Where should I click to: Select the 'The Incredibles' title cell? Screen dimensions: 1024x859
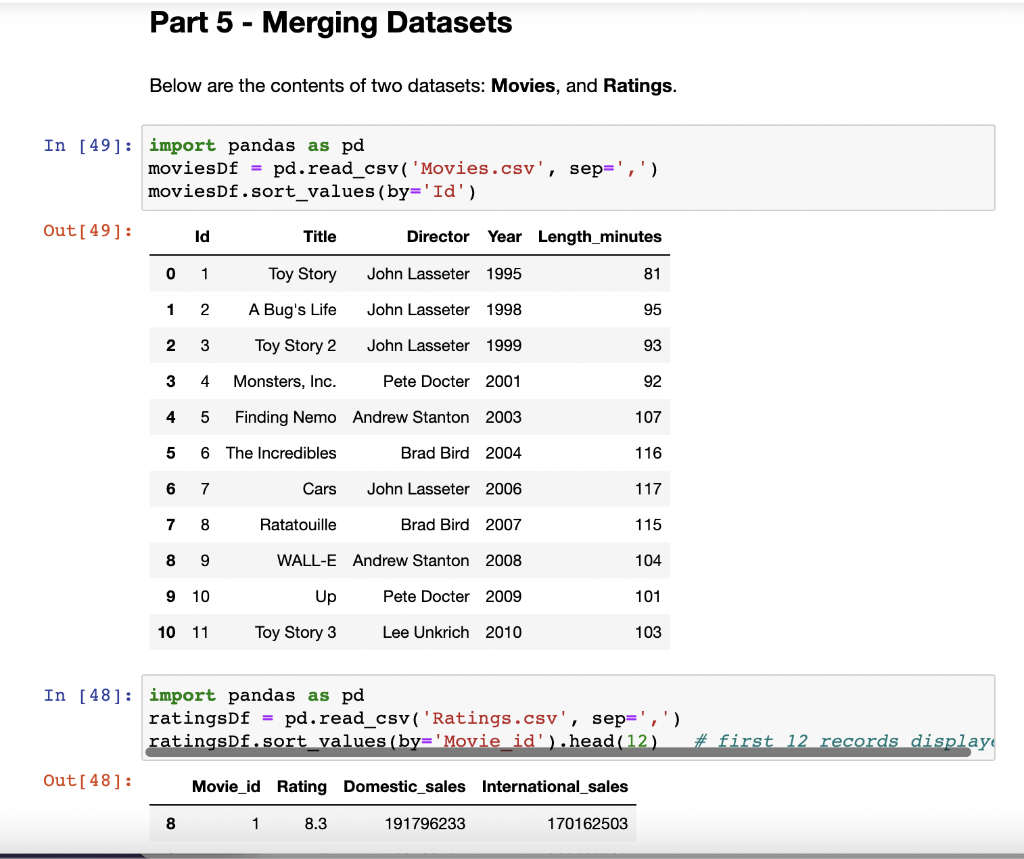[281, 453]
